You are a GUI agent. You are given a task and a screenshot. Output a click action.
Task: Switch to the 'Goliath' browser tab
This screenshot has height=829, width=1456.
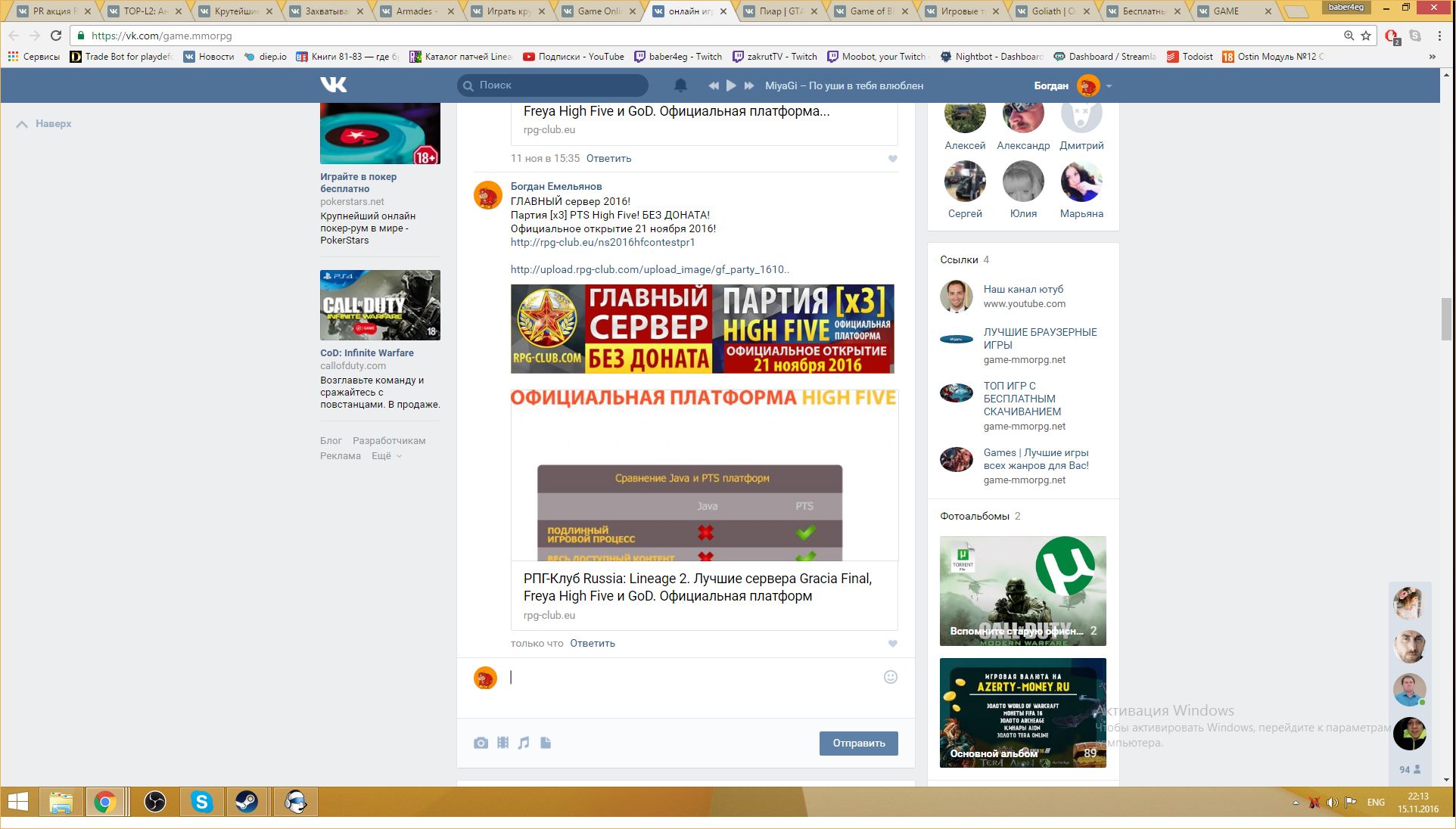point(1052,11)
